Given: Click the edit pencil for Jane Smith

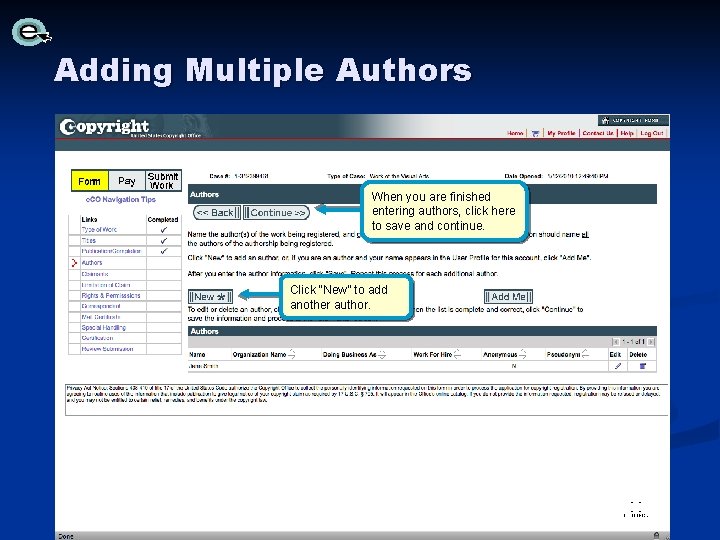Looking at the screenshot, I should click(x=618, y=366).
